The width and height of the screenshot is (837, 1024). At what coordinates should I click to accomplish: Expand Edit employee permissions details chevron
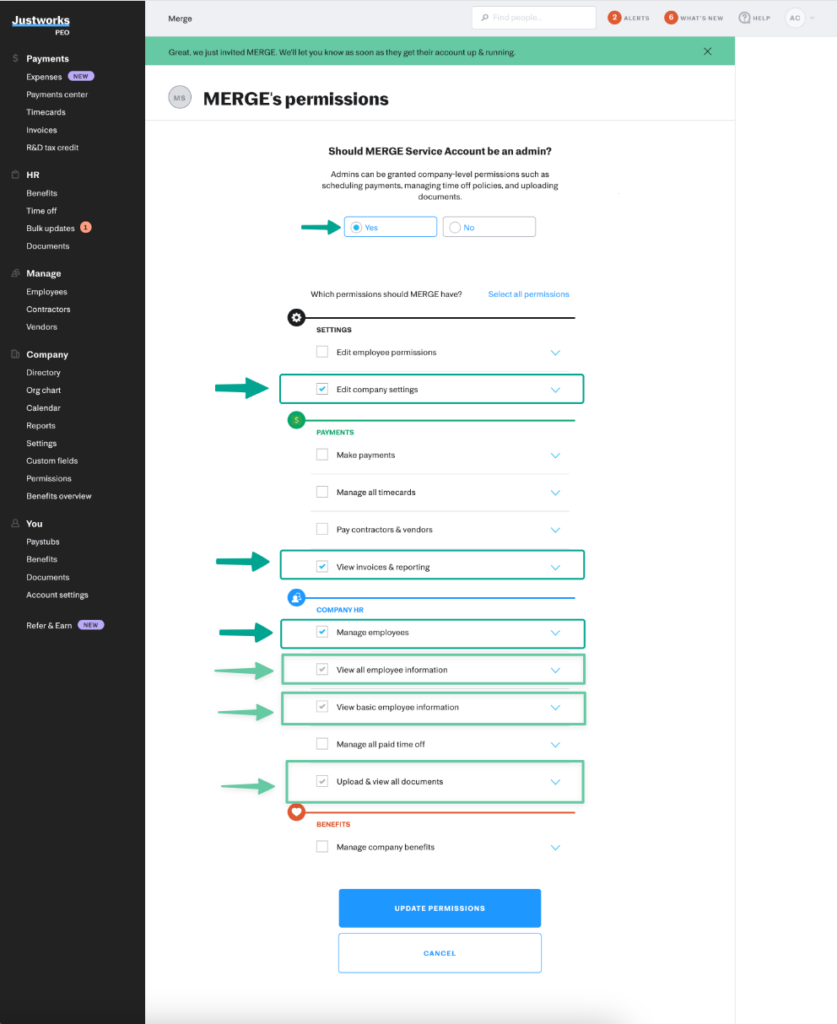555,353
